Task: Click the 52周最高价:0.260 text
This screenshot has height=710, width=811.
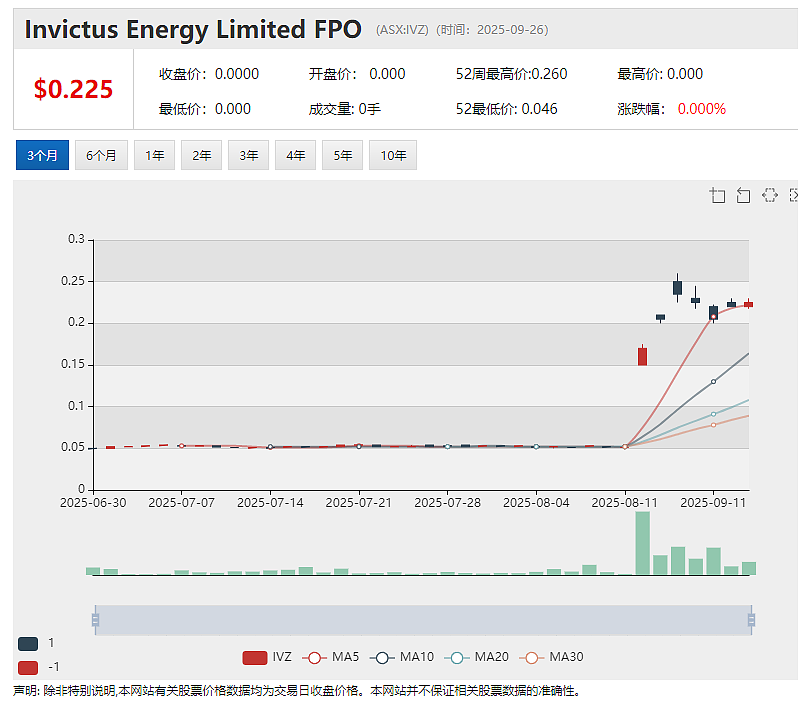Action: point(512,74)
